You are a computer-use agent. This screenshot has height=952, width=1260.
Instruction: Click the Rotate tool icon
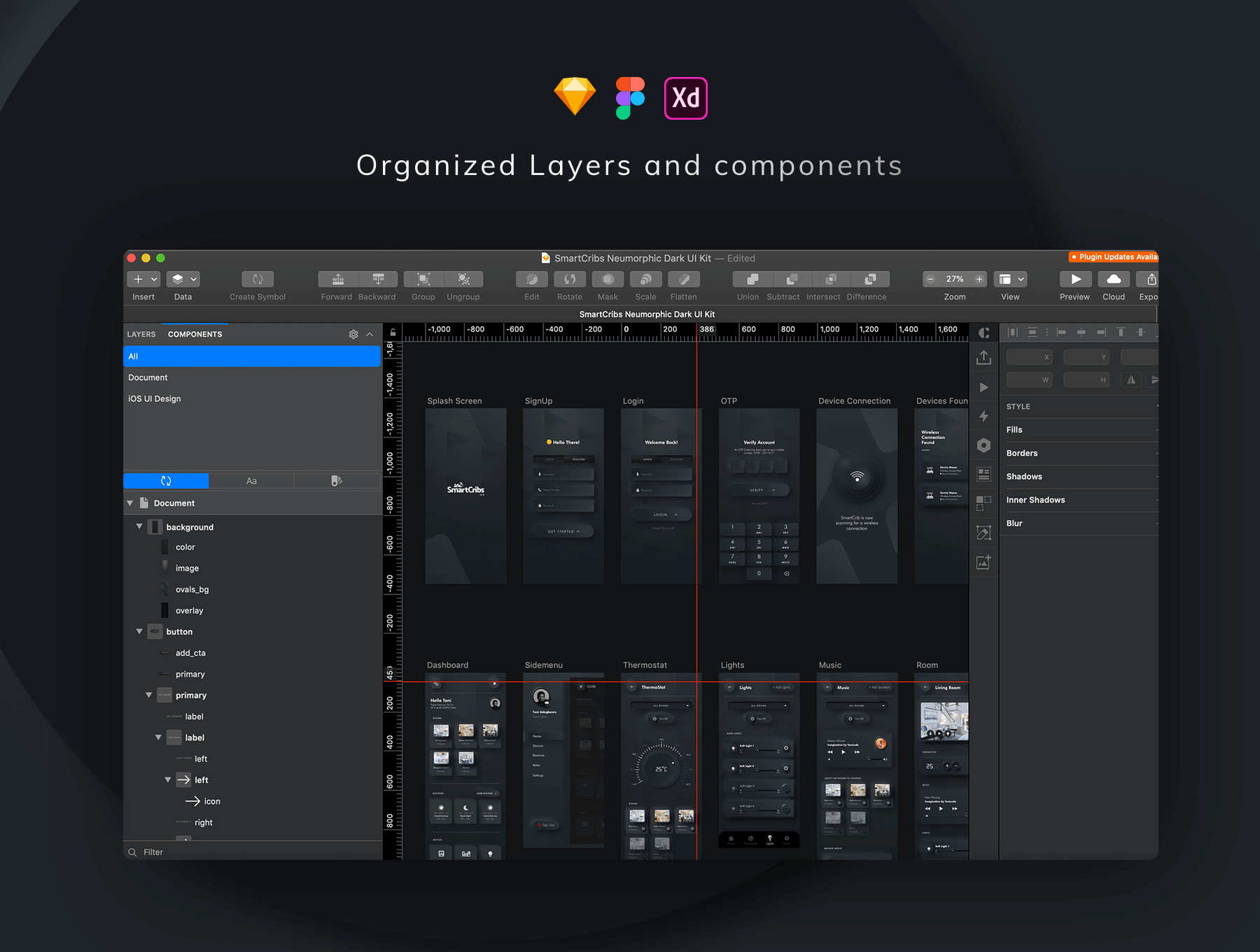click(x=570, y=279)
